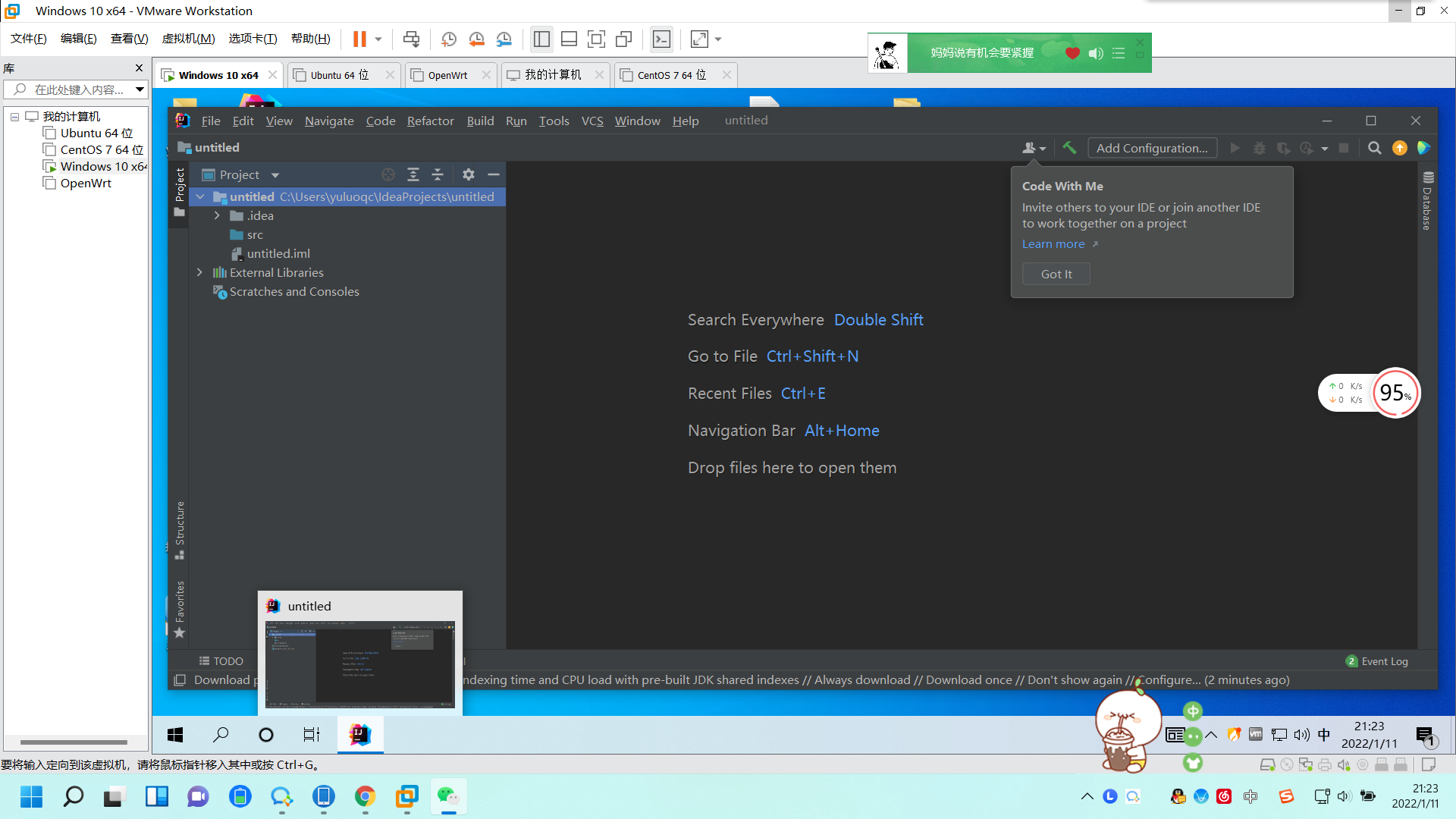This screenshot has width=1456, height=819.
Task: Open WeChat on host taskbar
Action: [448, 795]
